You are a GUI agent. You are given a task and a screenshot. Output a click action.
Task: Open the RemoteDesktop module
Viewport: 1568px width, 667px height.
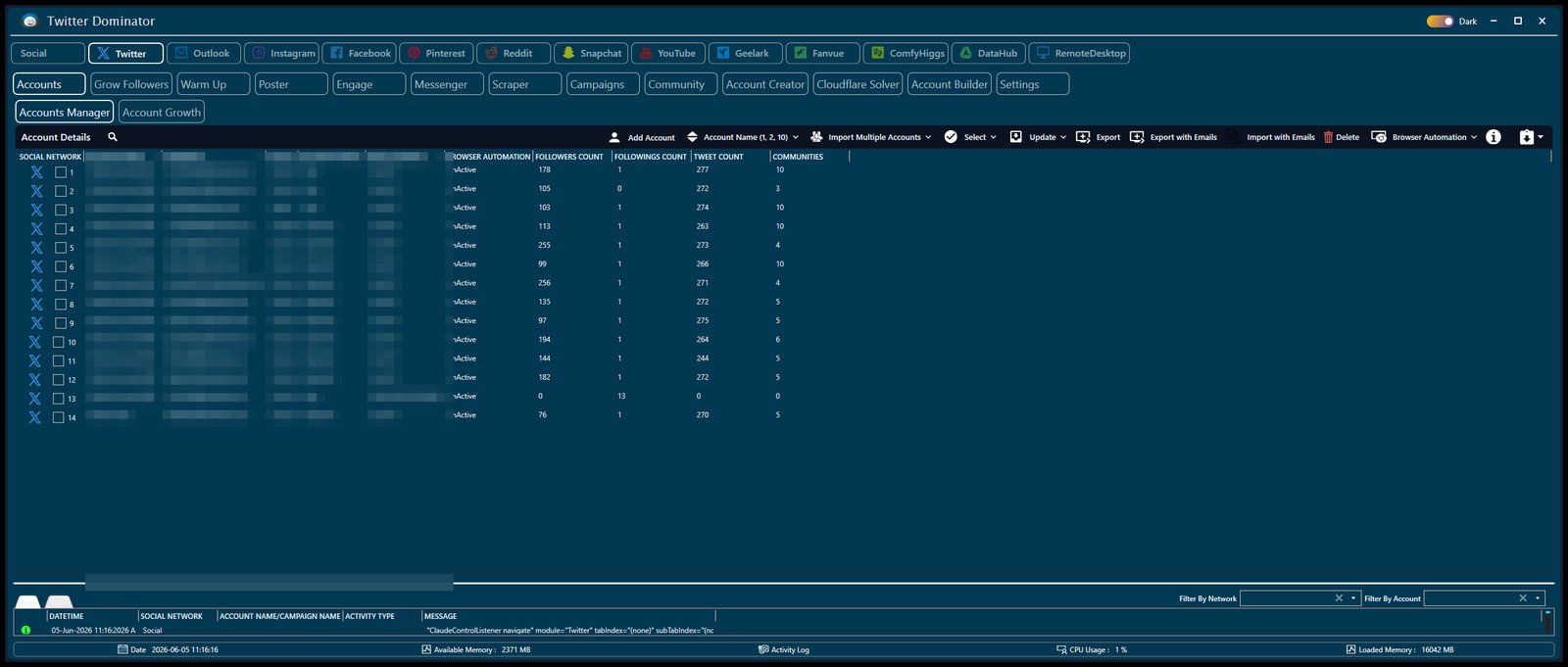click(1079, 53)
